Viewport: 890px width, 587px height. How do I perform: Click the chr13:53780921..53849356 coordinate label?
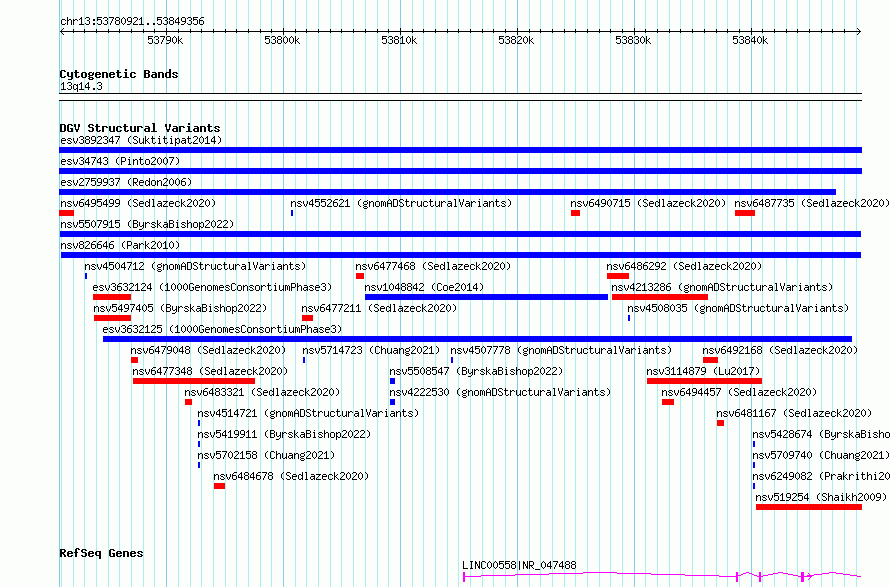tap(132, 22)
